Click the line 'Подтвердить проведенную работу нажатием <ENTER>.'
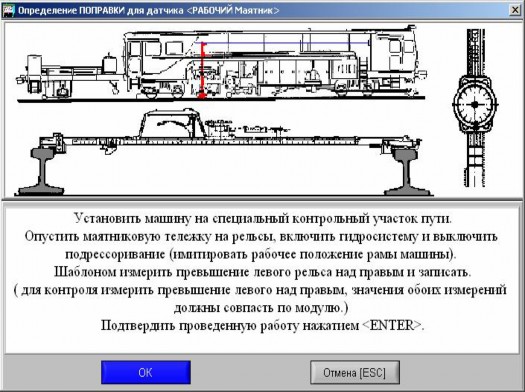 click(x=262, y=325)
